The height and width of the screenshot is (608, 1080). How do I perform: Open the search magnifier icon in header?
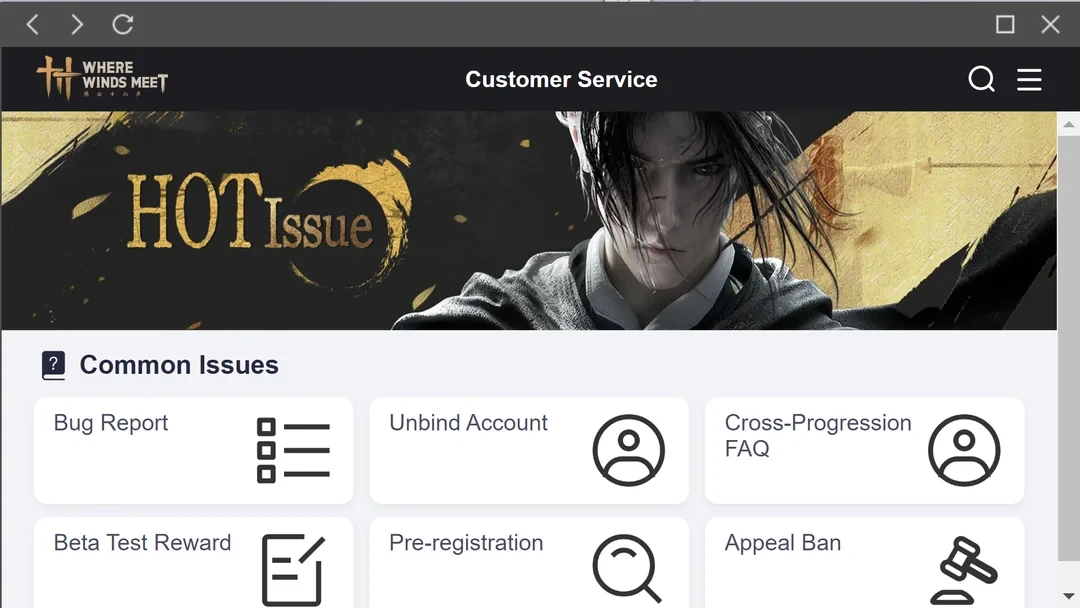click(981, 79)
